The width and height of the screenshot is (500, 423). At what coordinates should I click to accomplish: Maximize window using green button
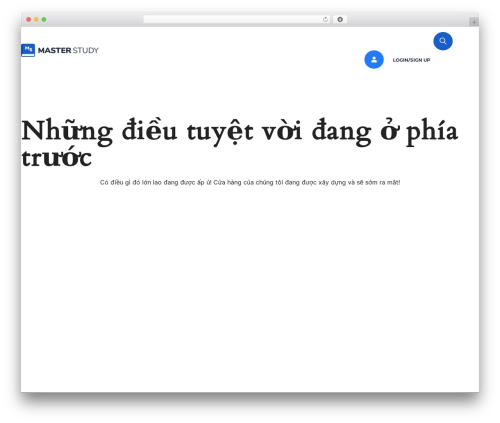[44, 20]
